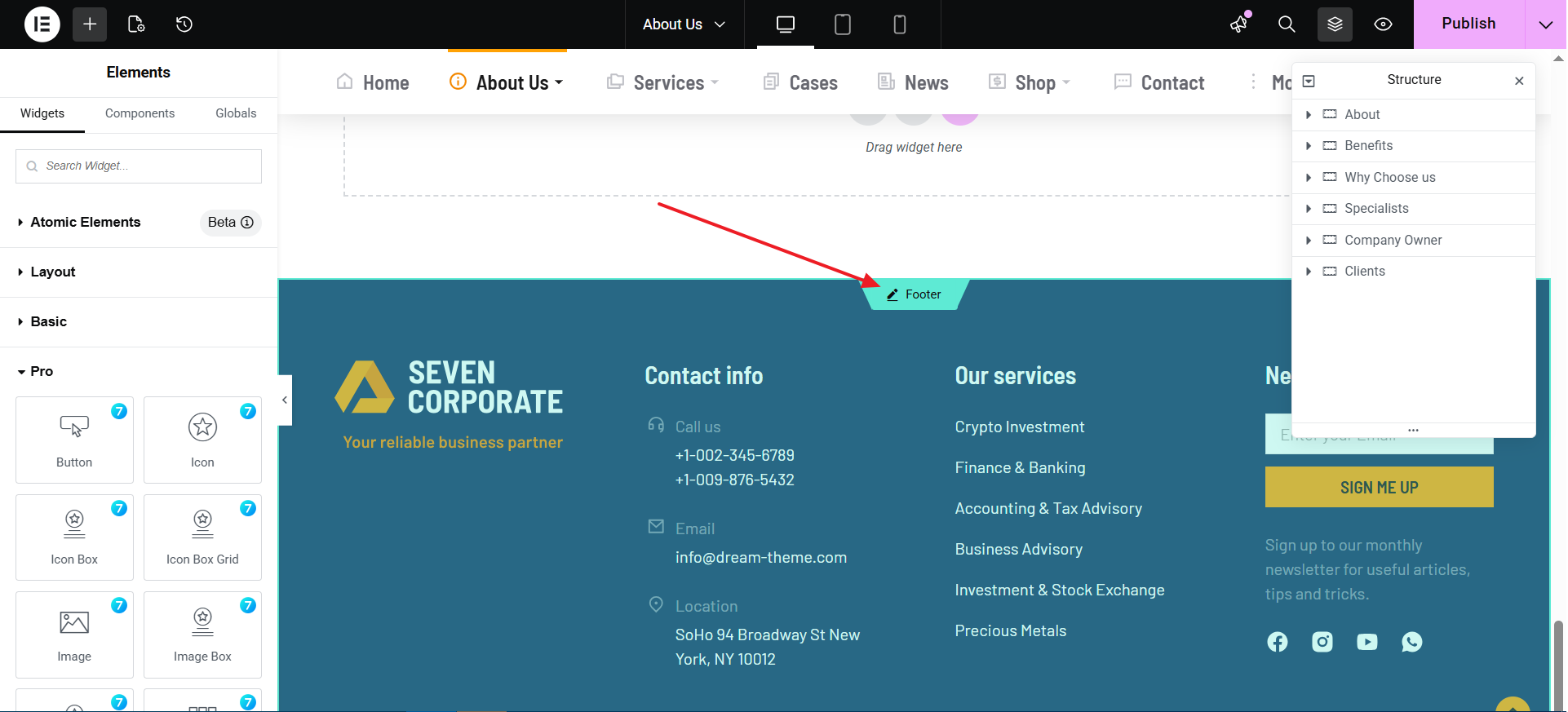The height and width of the screenshot is (712, 1568).
Task: Toggle preview mode with eye icon
Action: pyautogui.click(x=1383, y=24)
